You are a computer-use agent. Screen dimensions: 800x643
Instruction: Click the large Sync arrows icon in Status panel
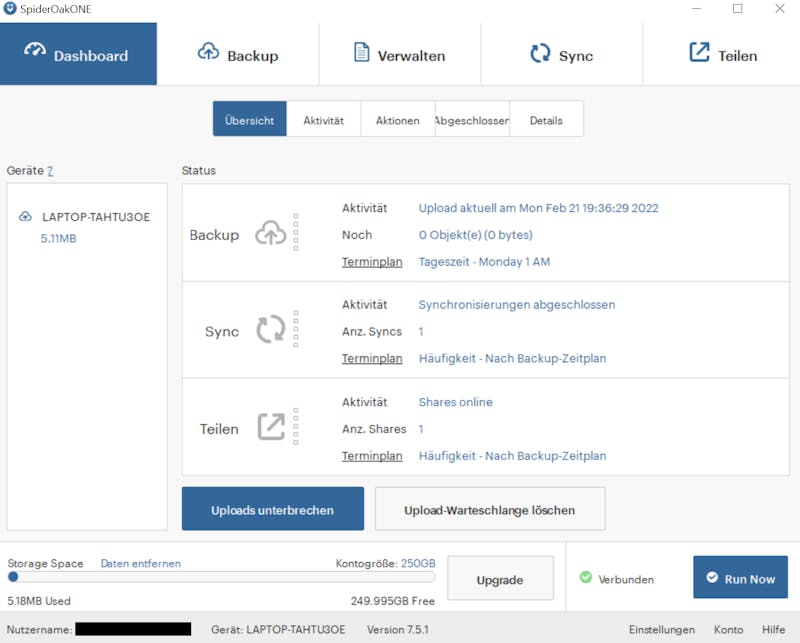point(270,329)
